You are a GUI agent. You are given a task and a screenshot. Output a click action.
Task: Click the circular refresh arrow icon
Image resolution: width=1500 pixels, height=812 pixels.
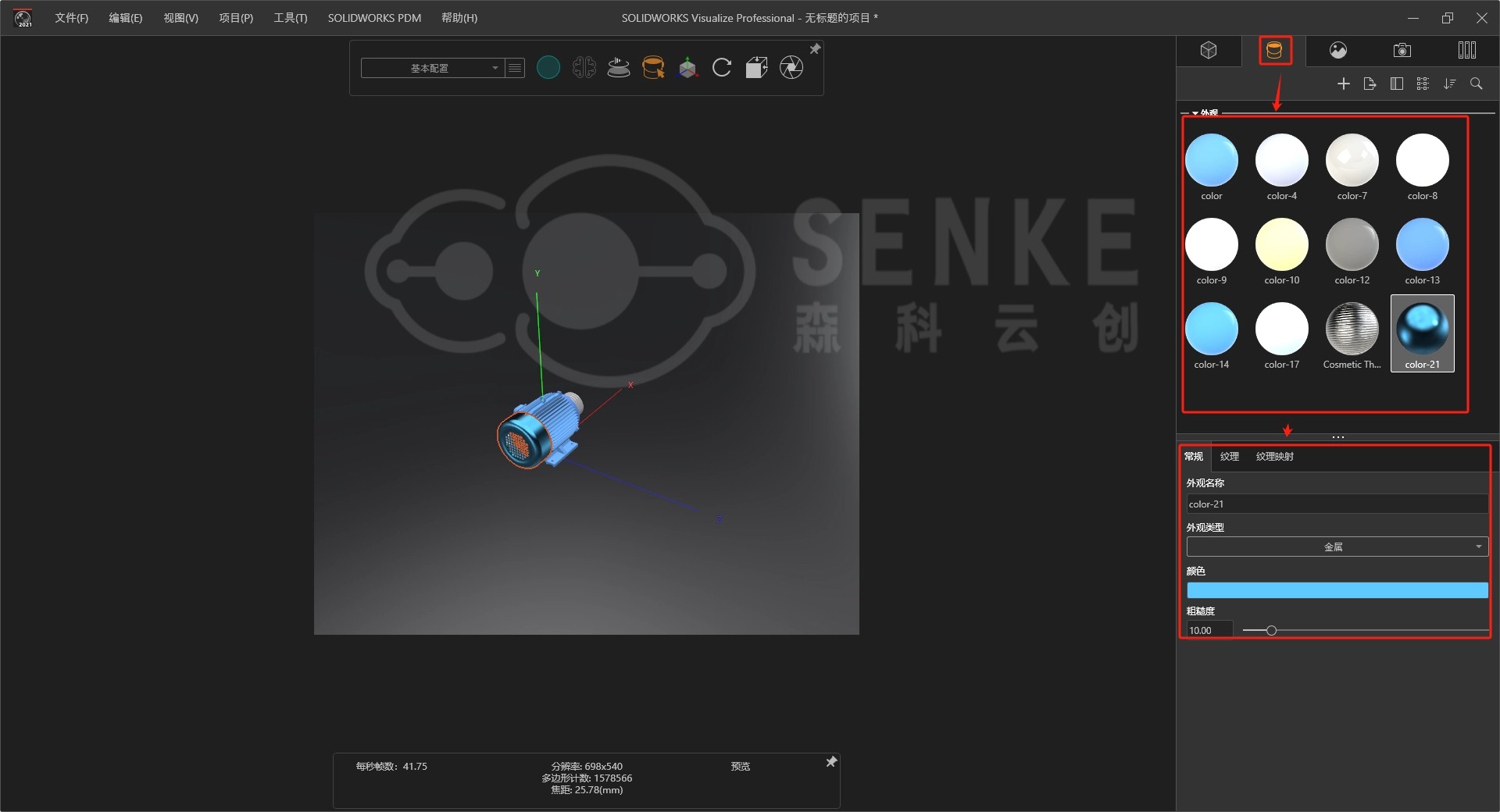722,68
